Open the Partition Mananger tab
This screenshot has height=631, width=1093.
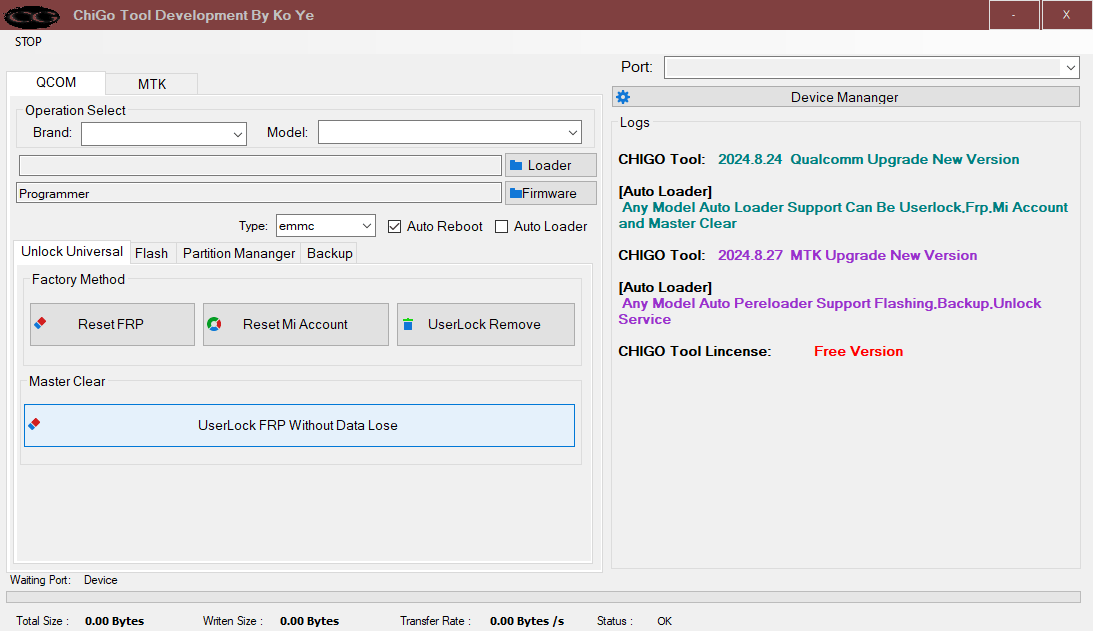tap(239, 253)
